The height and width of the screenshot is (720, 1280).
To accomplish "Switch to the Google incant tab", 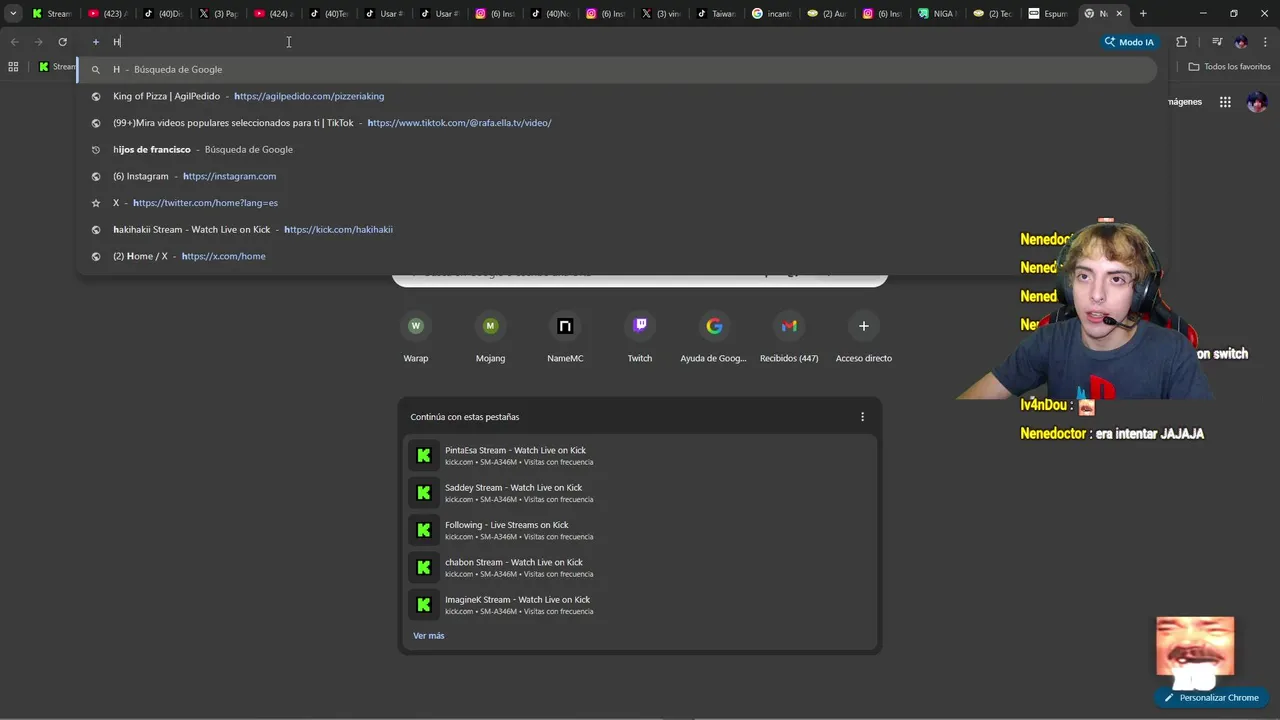I will (771, 14).
